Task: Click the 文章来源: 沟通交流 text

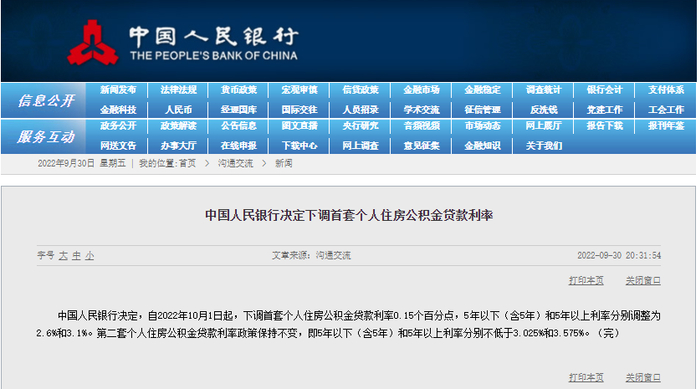Action: [312, 255]
